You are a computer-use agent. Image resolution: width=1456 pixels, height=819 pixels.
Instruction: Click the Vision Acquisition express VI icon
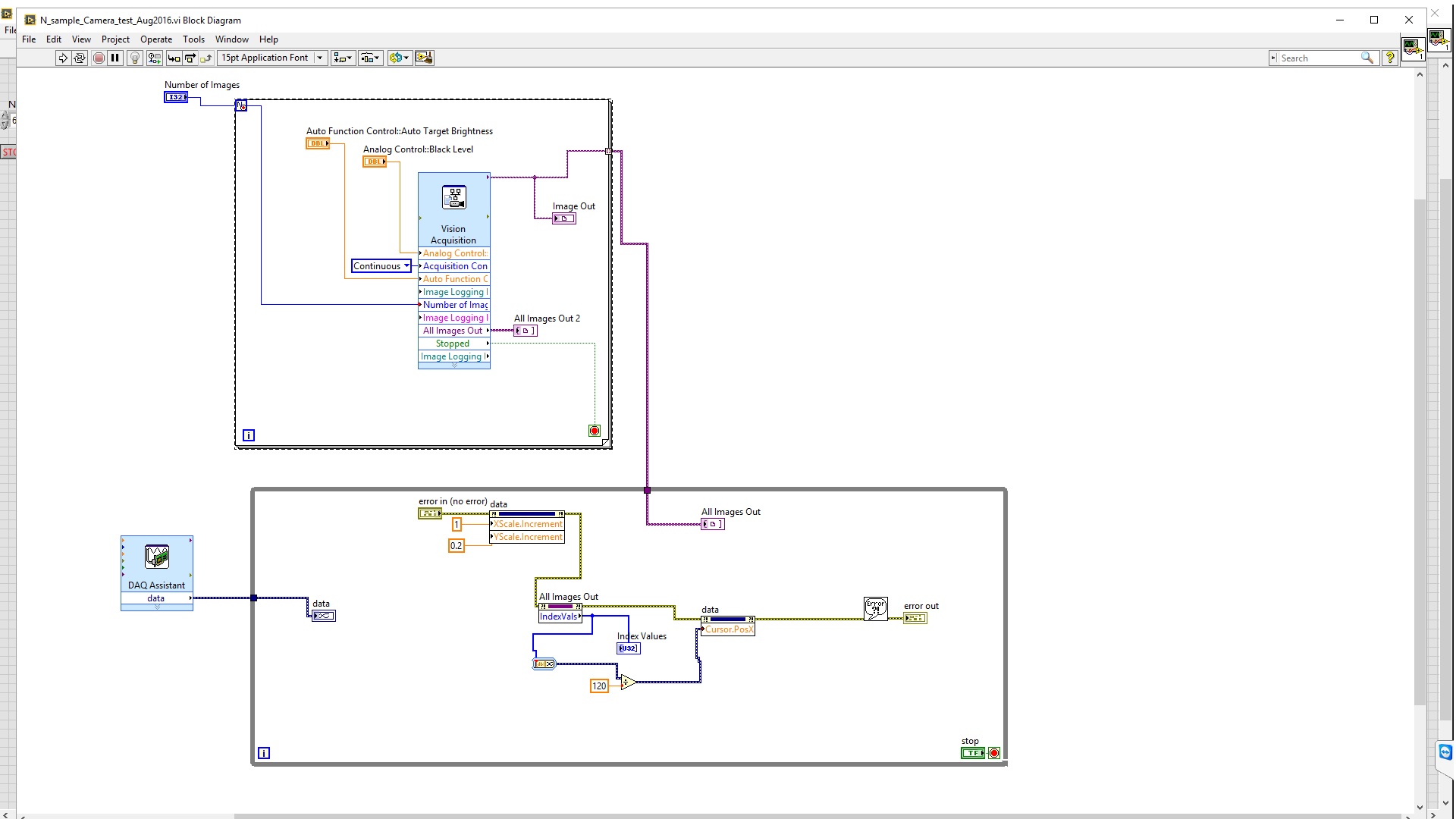(x=454, y=198)
